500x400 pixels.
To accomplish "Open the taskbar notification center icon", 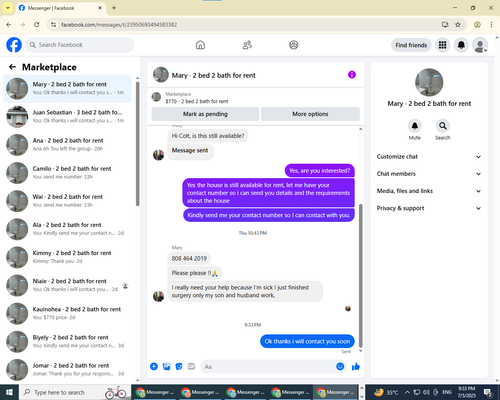I will [x=488, y=392].
